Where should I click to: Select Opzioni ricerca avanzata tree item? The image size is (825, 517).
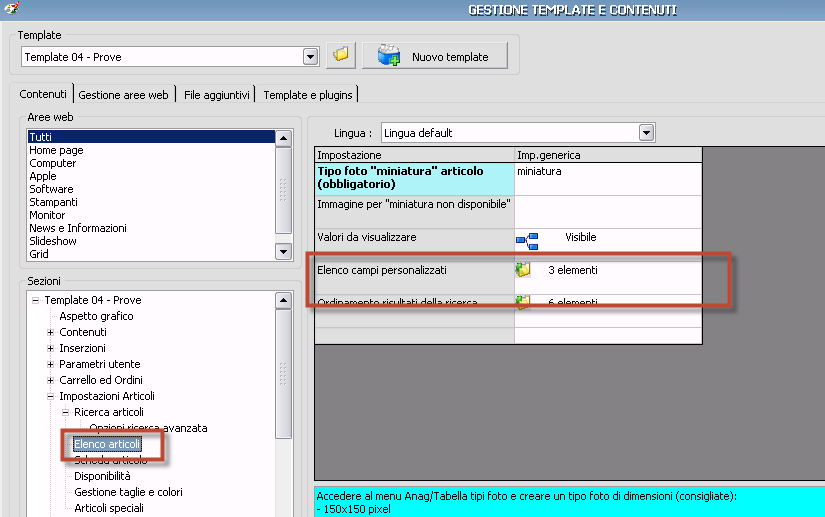click(148, 428)
